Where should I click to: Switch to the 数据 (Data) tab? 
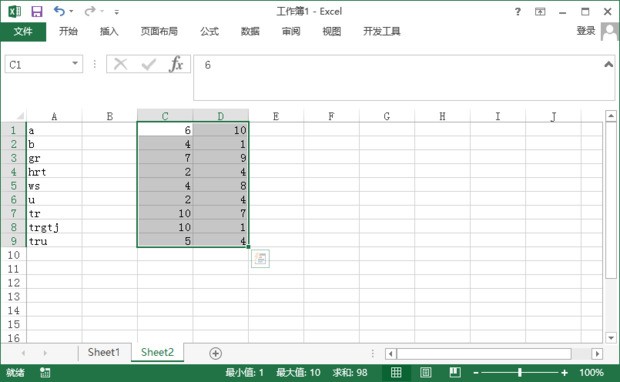[x=250, y=31]
